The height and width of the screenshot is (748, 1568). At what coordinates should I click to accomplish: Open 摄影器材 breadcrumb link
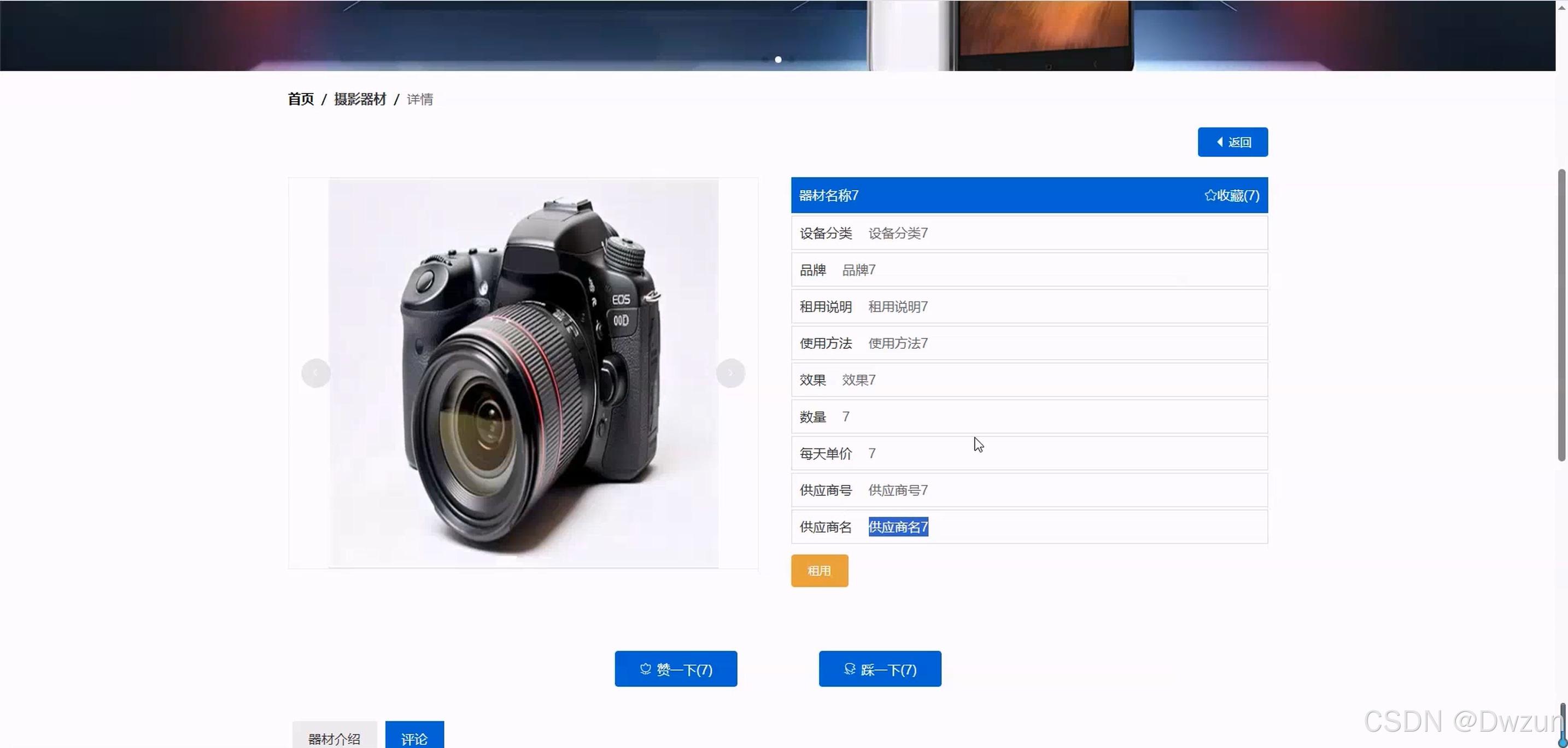pos(360,99)
